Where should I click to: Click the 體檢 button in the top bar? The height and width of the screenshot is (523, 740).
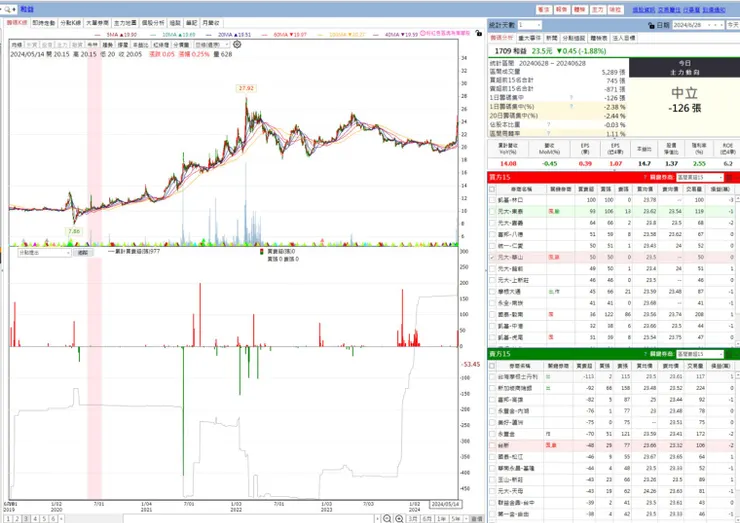pos(579,9)
